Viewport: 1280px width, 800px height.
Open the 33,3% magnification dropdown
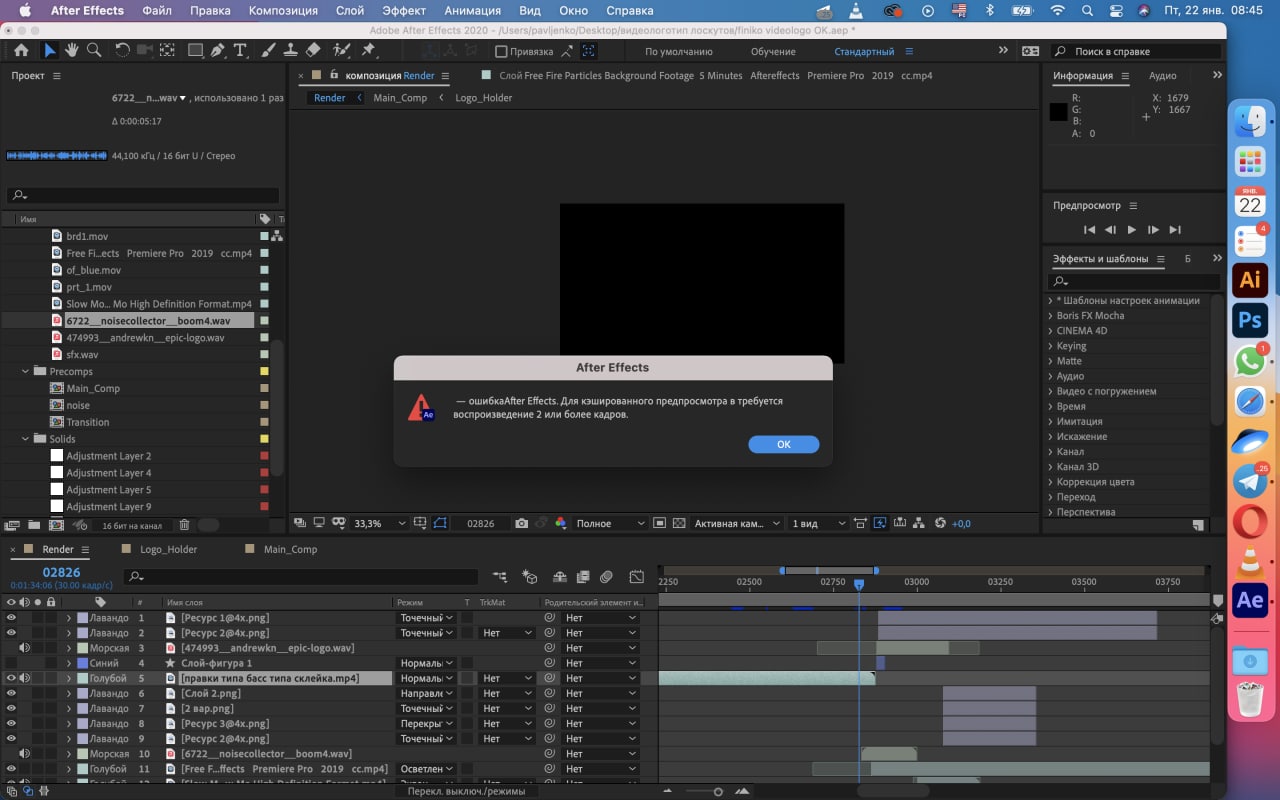tap(380, 523)
